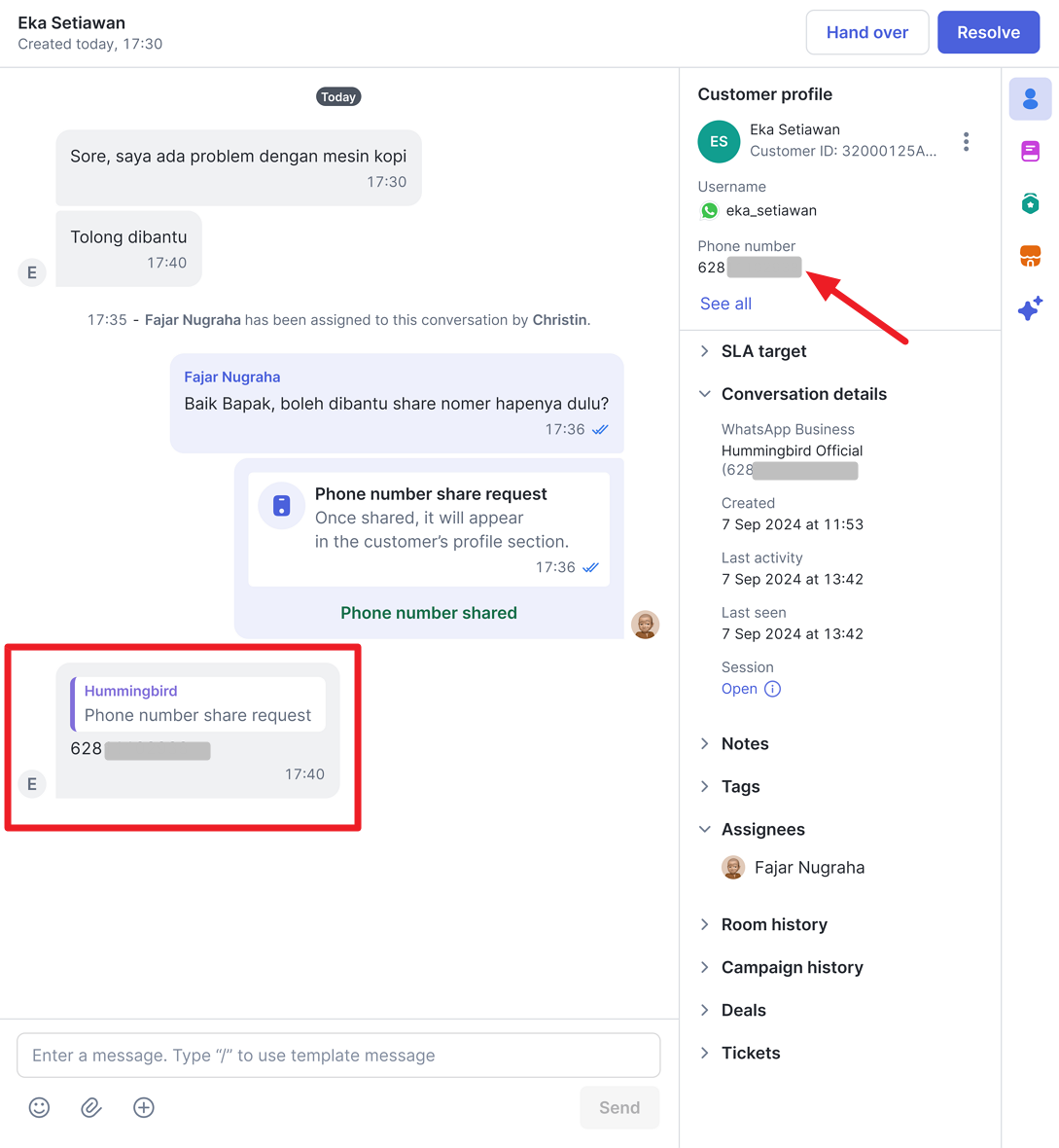Screen dimensions: 1059x1148
Task: Expand the Room history section
Action: coord(763,924)
